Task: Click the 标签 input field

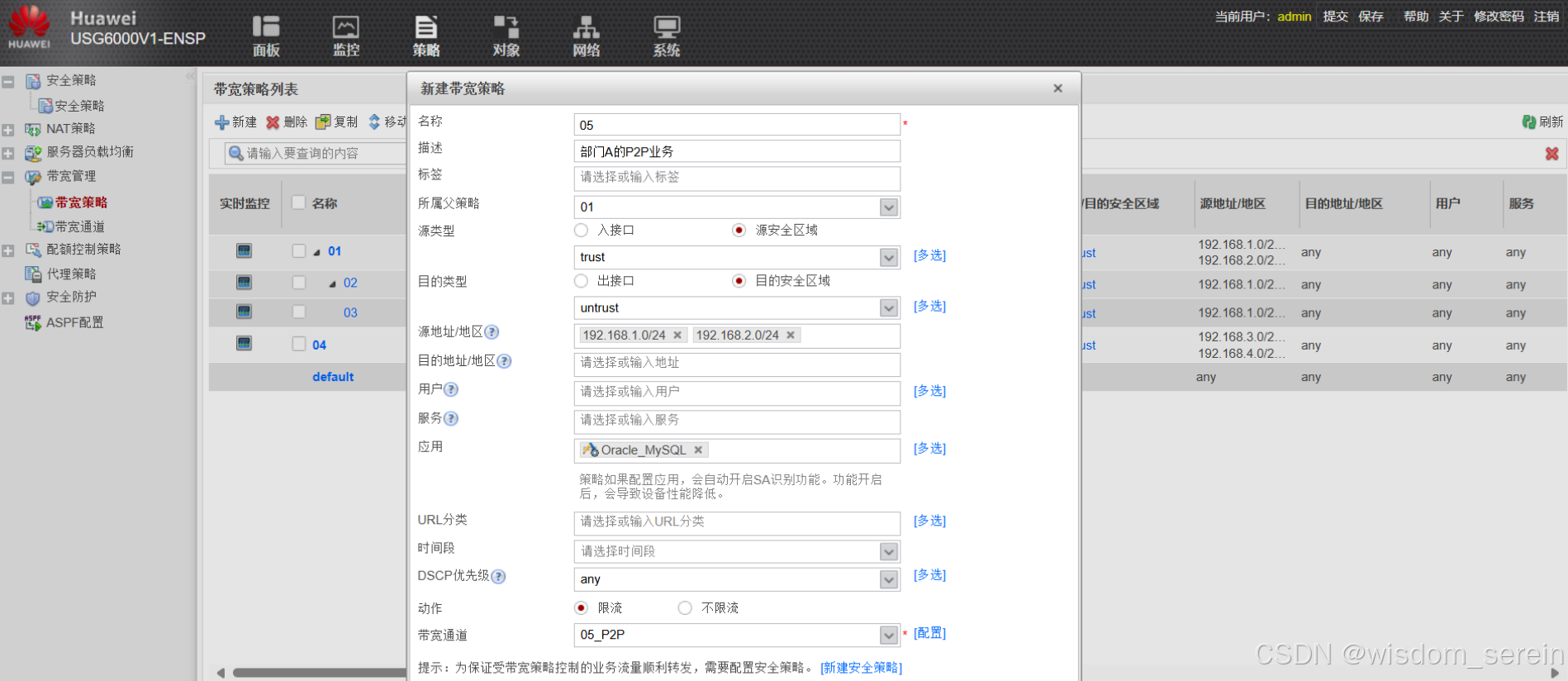Action: (737, 178)
